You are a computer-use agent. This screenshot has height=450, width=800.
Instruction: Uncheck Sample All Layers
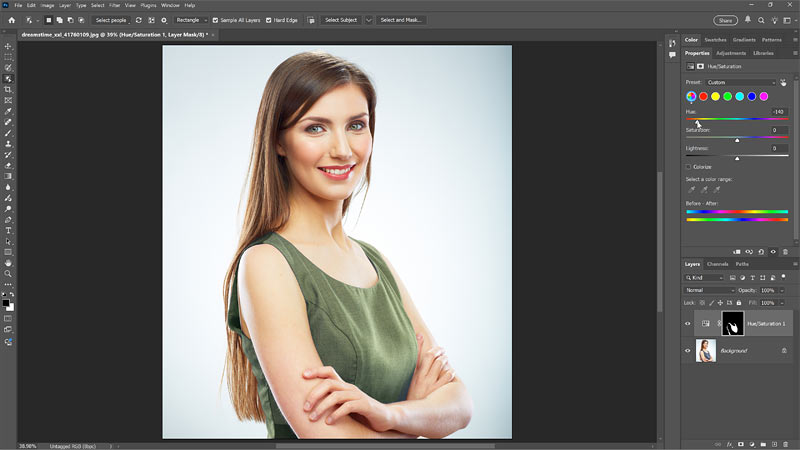[x=216, y=20]
